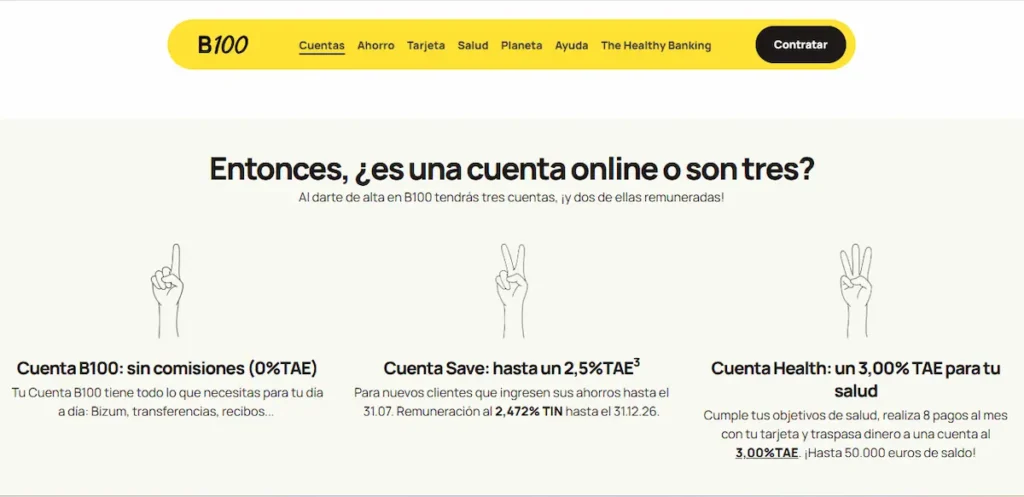1024x497 pixels.
Task: Open the Tarjeta menu item
Action: click(x=426, y=46)
